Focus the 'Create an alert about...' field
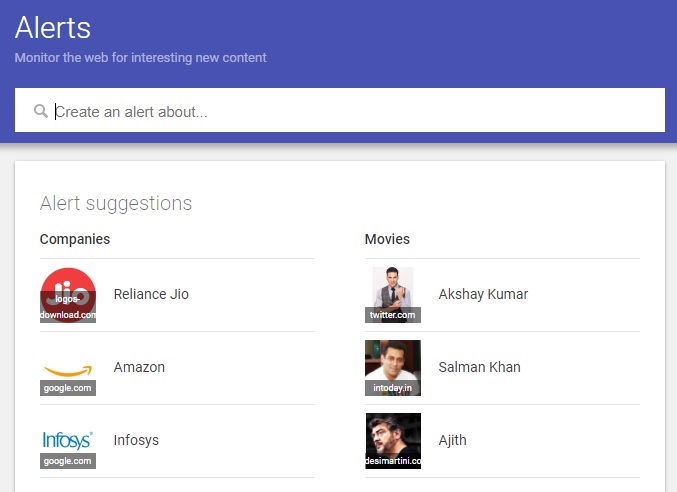The height and width of the screenshot is (492, 677). pos(339,110)
